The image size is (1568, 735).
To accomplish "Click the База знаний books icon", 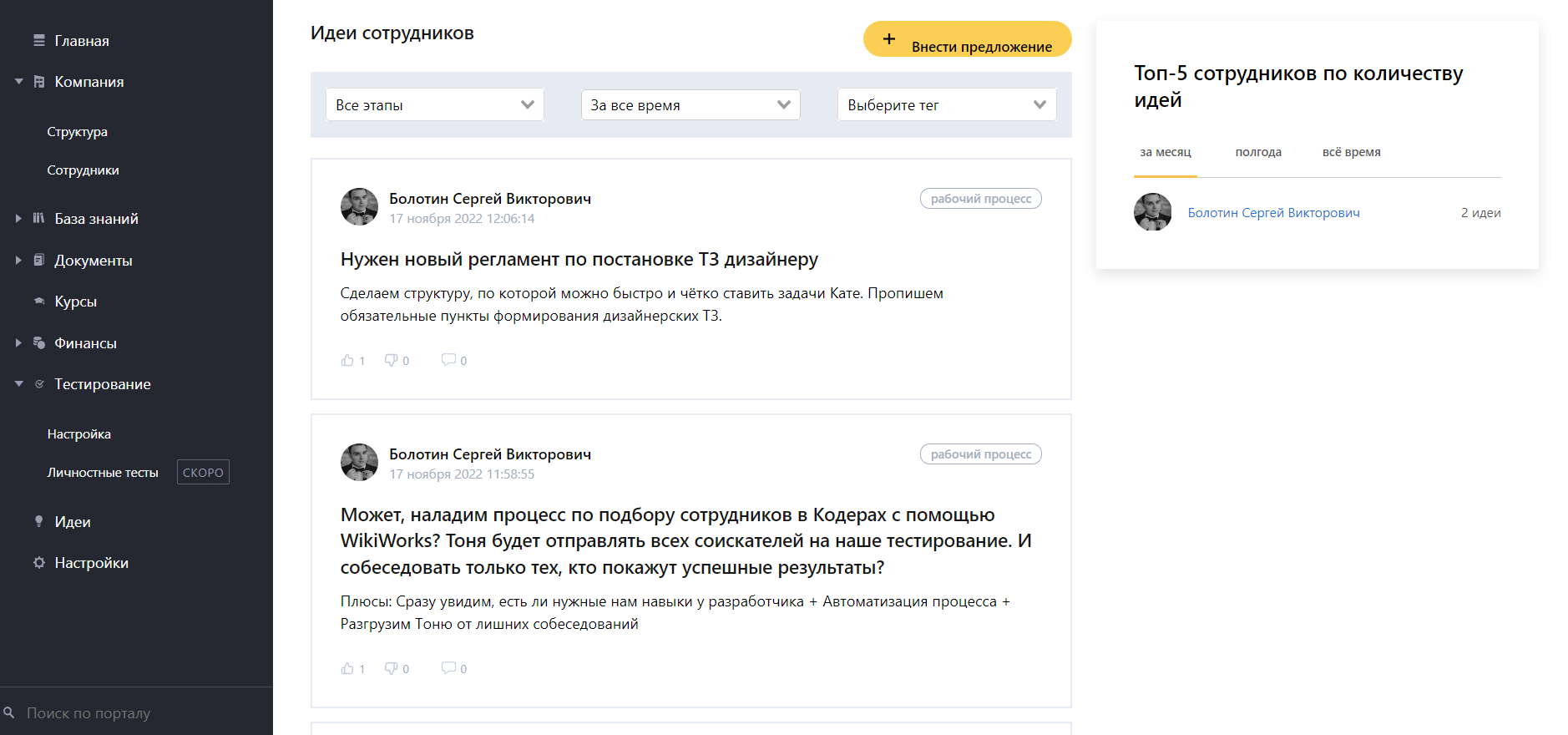I will (39, 218).
